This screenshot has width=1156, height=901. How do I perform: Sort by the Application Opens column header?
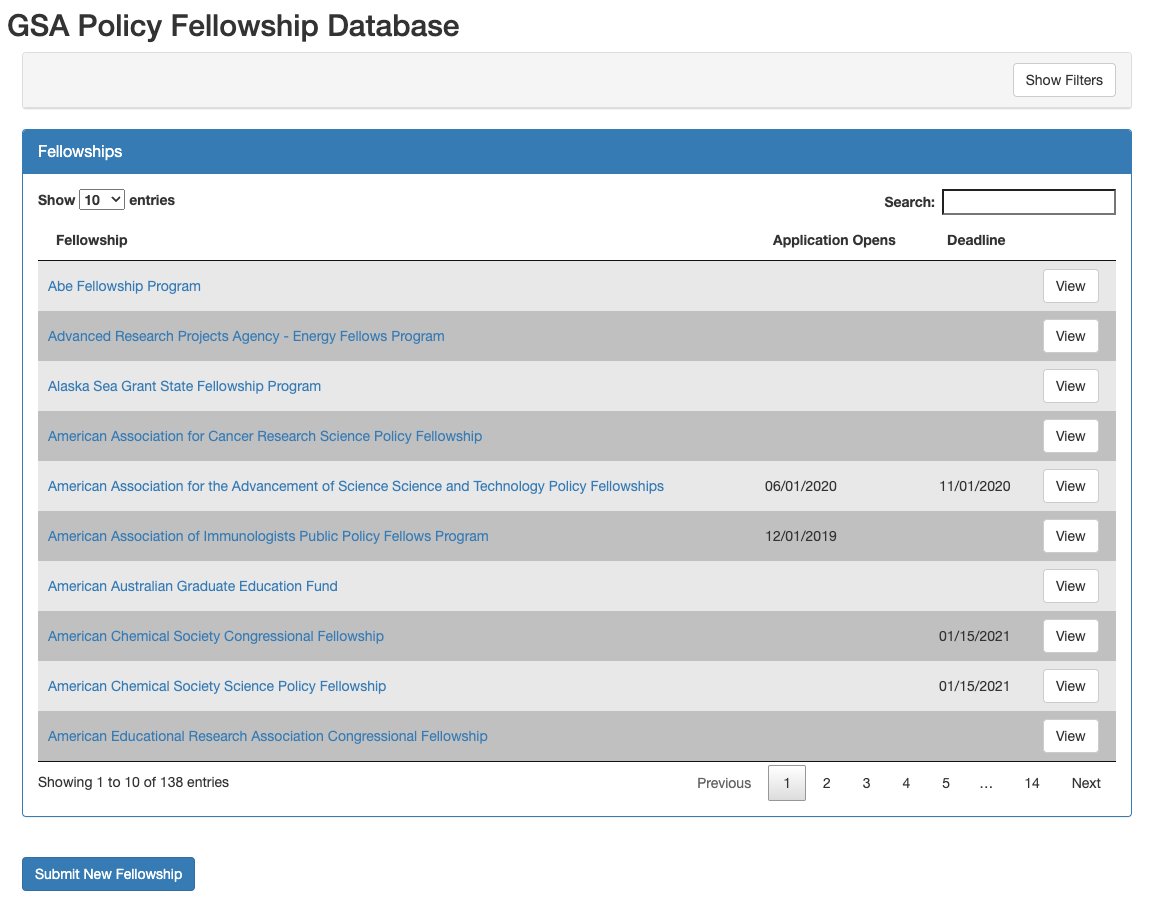pyautogui.click(x=834, y=240)
